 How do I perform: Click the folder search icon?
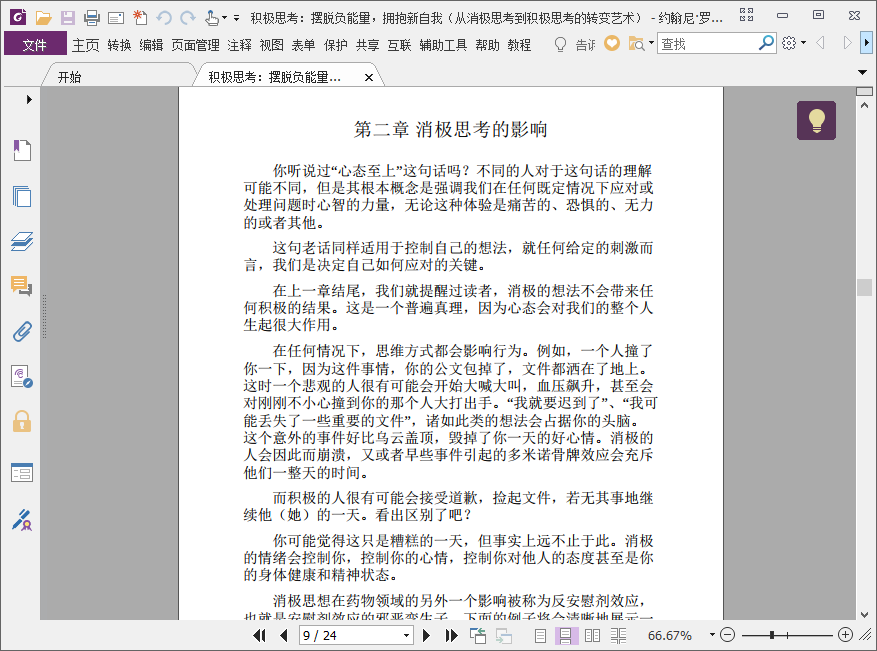click(636, 44)
